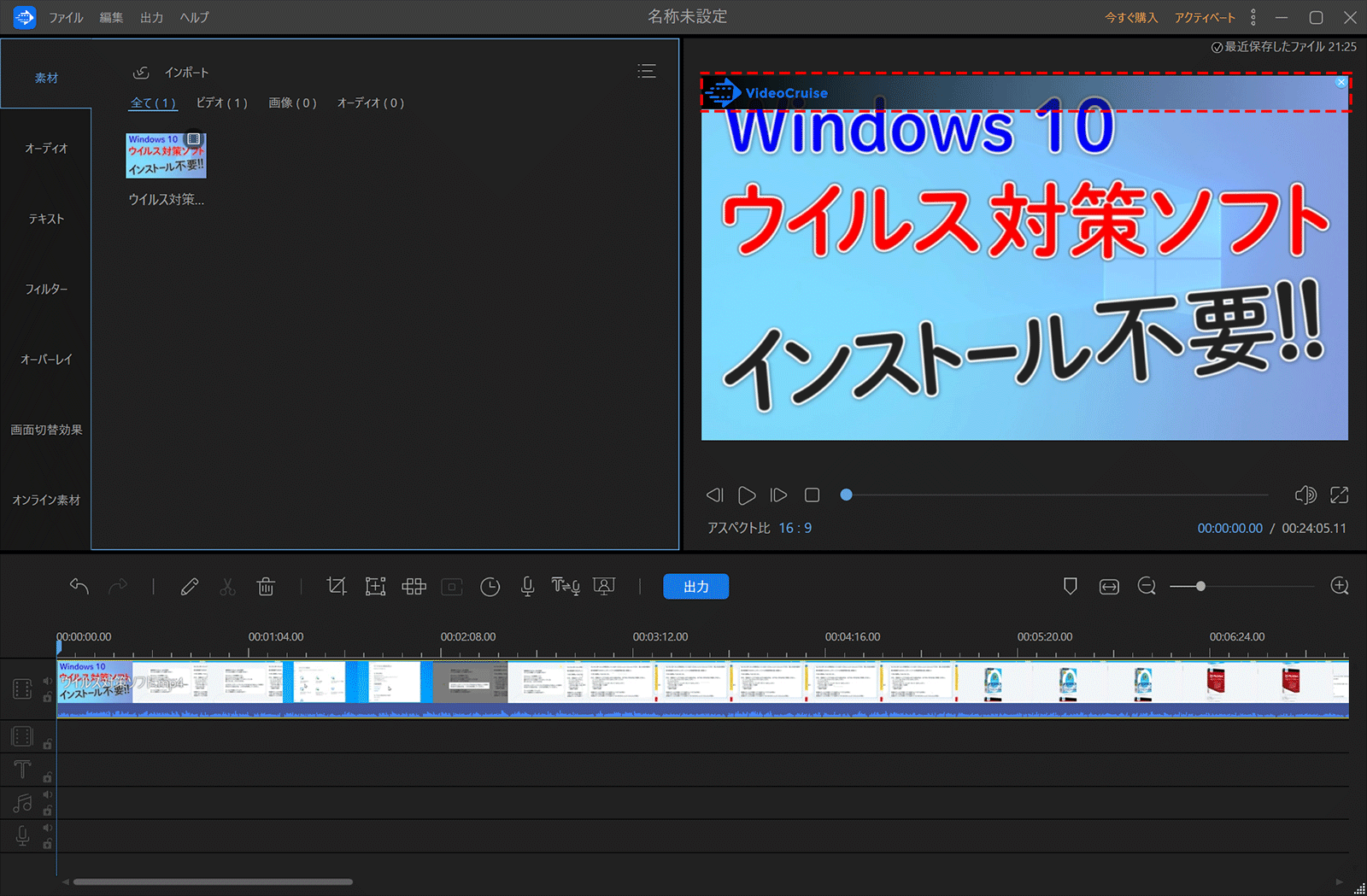
Task: Click the zoom-region frame icon
Action: (x=375, y=586)
